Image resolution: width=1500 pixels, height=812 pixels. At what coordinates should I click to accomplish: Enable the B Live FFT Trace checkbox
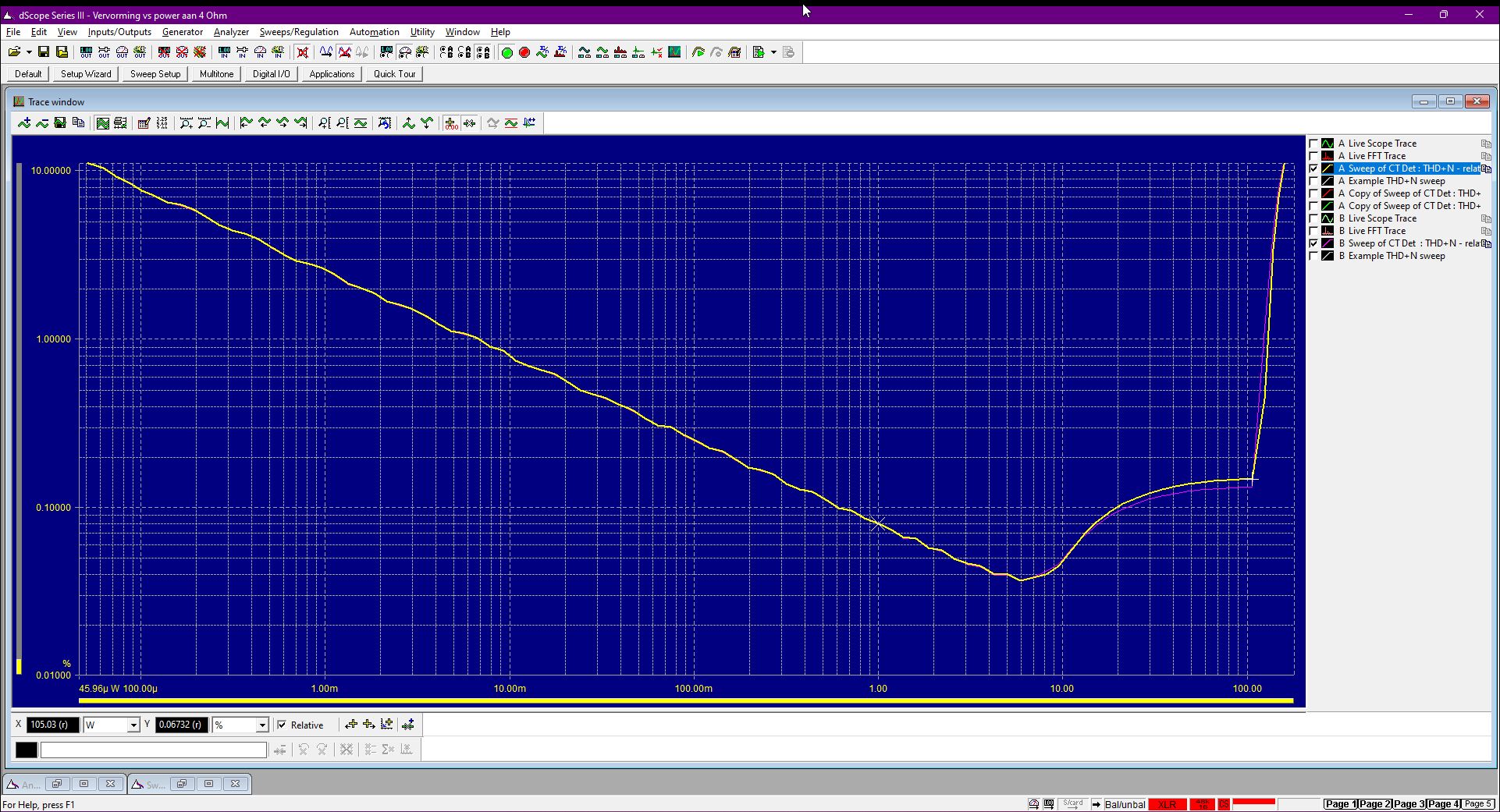coord(1313,231)
